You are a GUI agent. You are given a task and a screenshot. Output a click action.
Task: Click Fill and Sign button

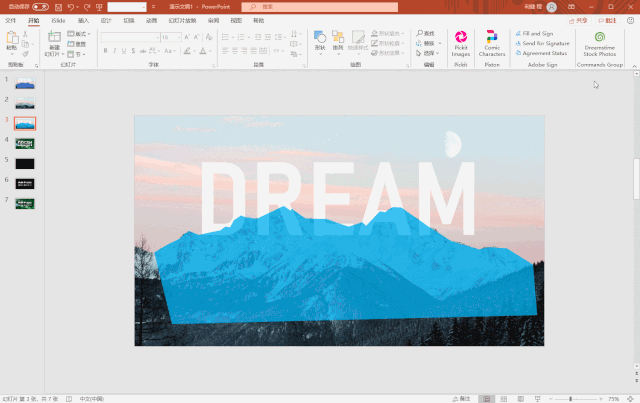click(x=534, y=33)
